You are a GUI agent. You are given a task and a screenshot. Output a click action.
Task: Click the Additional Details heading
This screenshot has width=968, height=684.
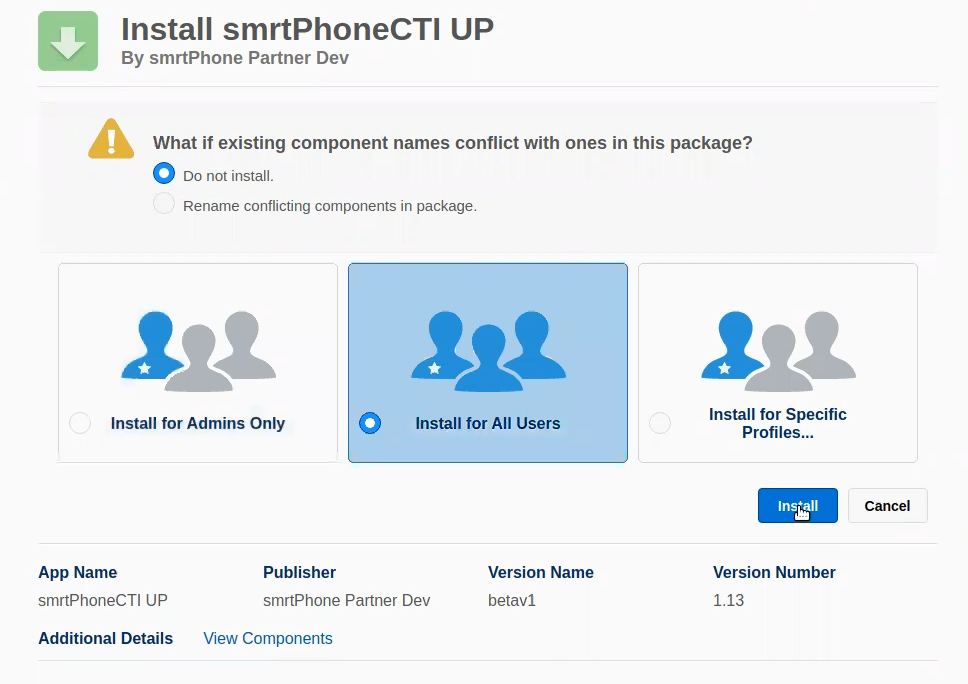click(x=105, y=638)
